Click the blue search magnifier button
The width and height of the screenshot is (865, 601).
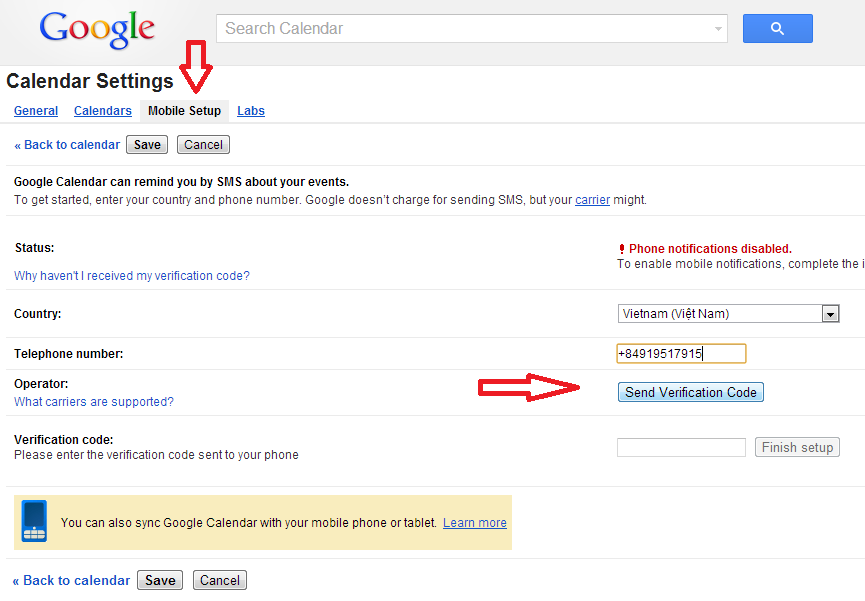tap(777, 29)
